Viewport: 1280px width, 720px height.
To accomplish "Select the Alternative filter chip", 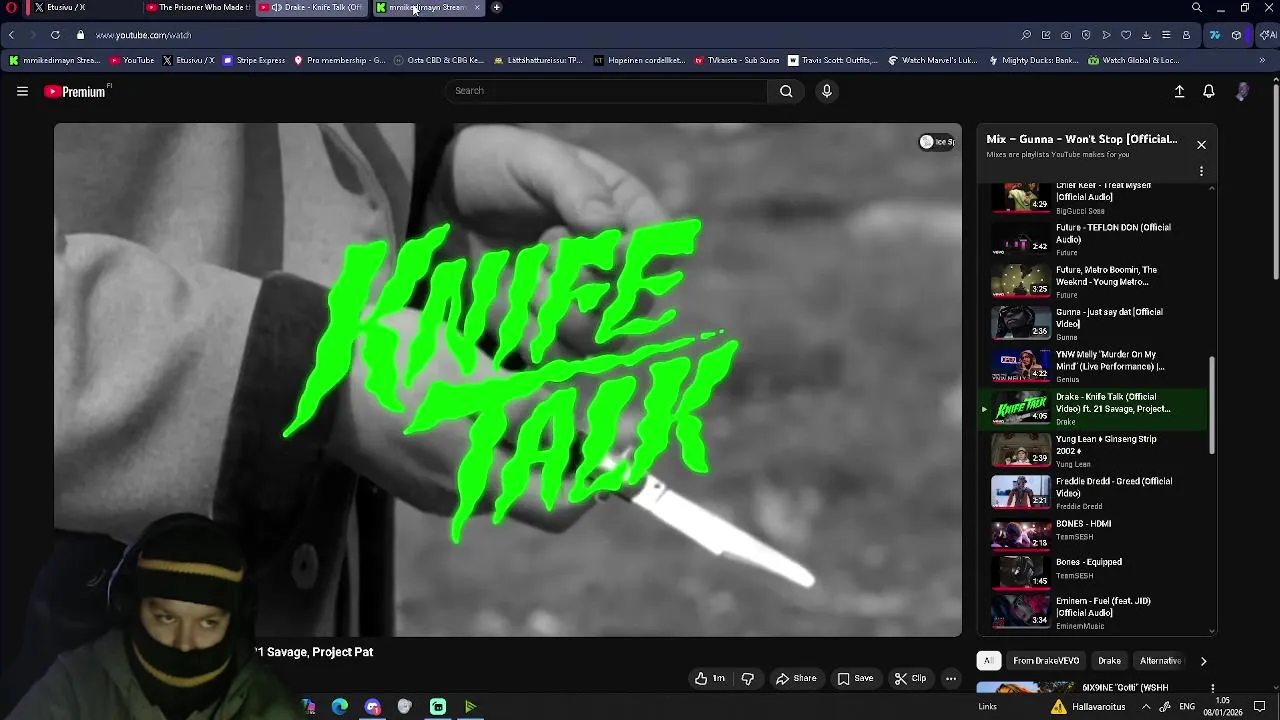I will point(1160,661).
